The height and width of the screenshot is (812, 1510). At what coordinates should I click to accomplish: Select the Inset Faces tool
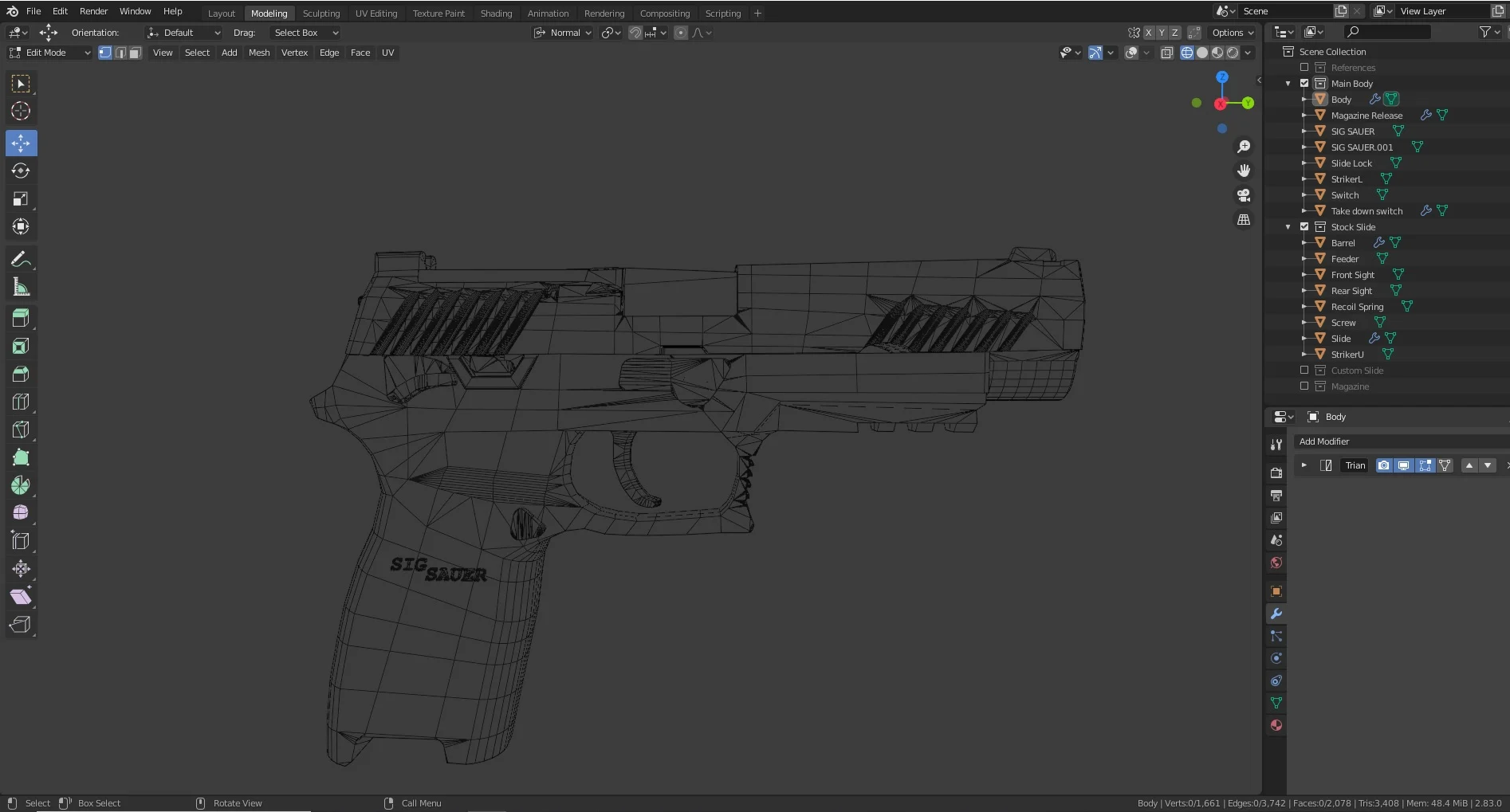[21, 346]
